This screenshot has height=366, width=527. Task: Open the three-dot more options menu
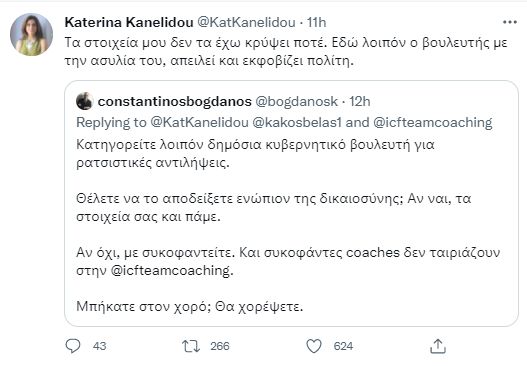(x=510, y=22)
